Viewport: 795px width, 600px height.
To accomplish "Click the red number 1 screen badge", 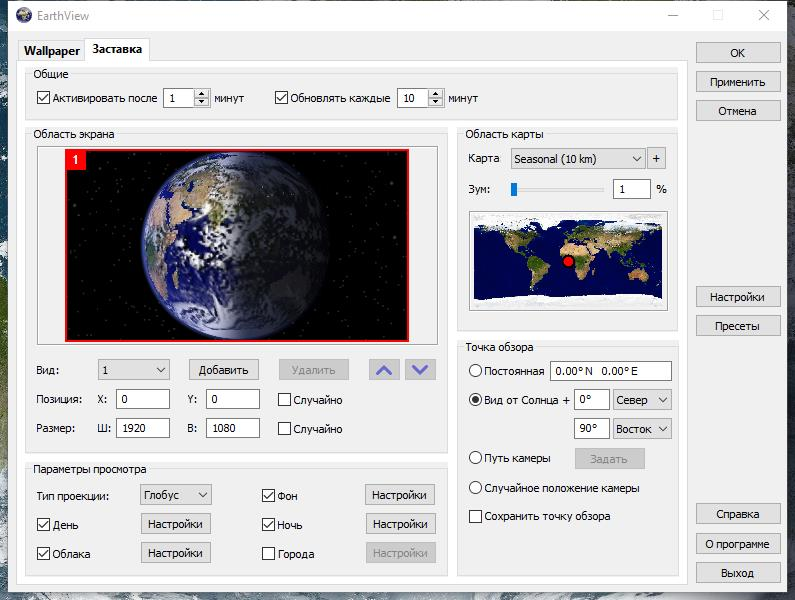I will tap(75, 160).
